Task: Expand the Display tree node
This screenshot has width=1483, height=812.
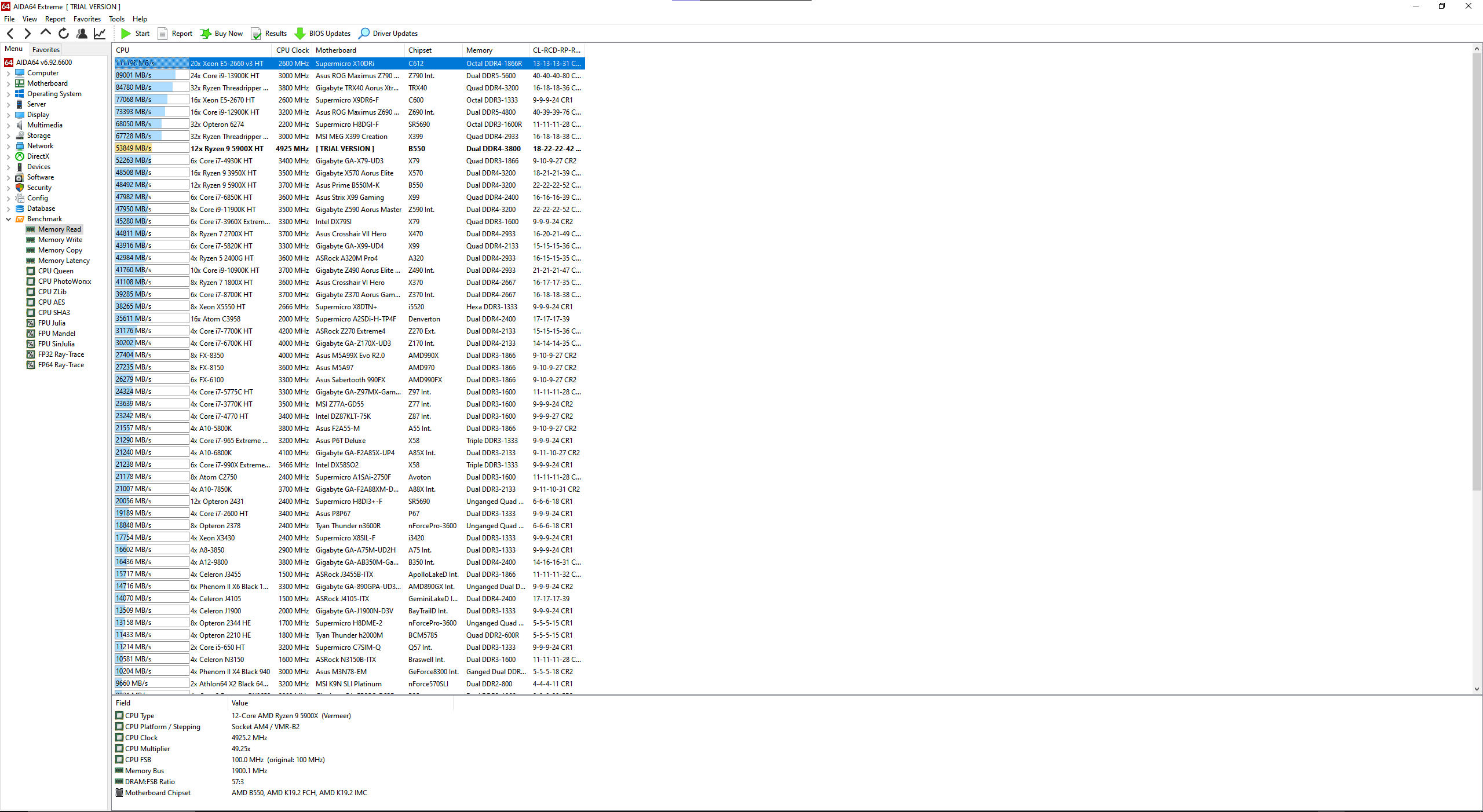Action: point(8,115)
